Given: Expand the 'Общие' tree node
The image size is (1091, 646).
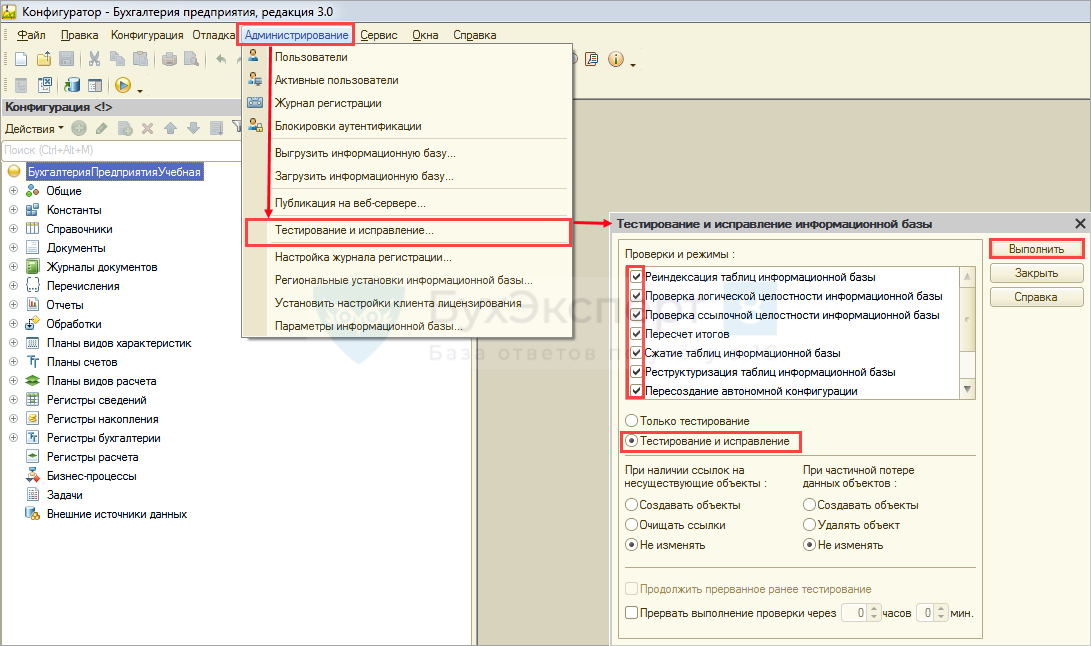Looking at the screenshot, I should 13,190.
